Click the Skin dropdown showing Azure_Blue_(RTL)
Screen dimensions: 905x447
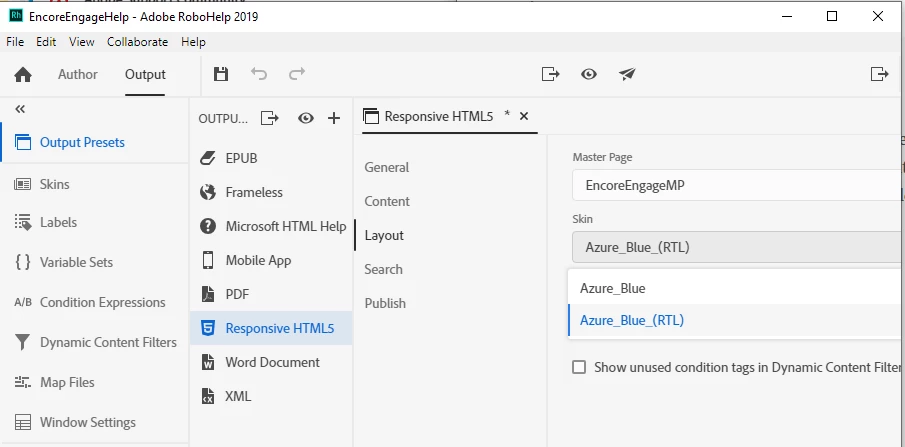[x=738, y=247]
